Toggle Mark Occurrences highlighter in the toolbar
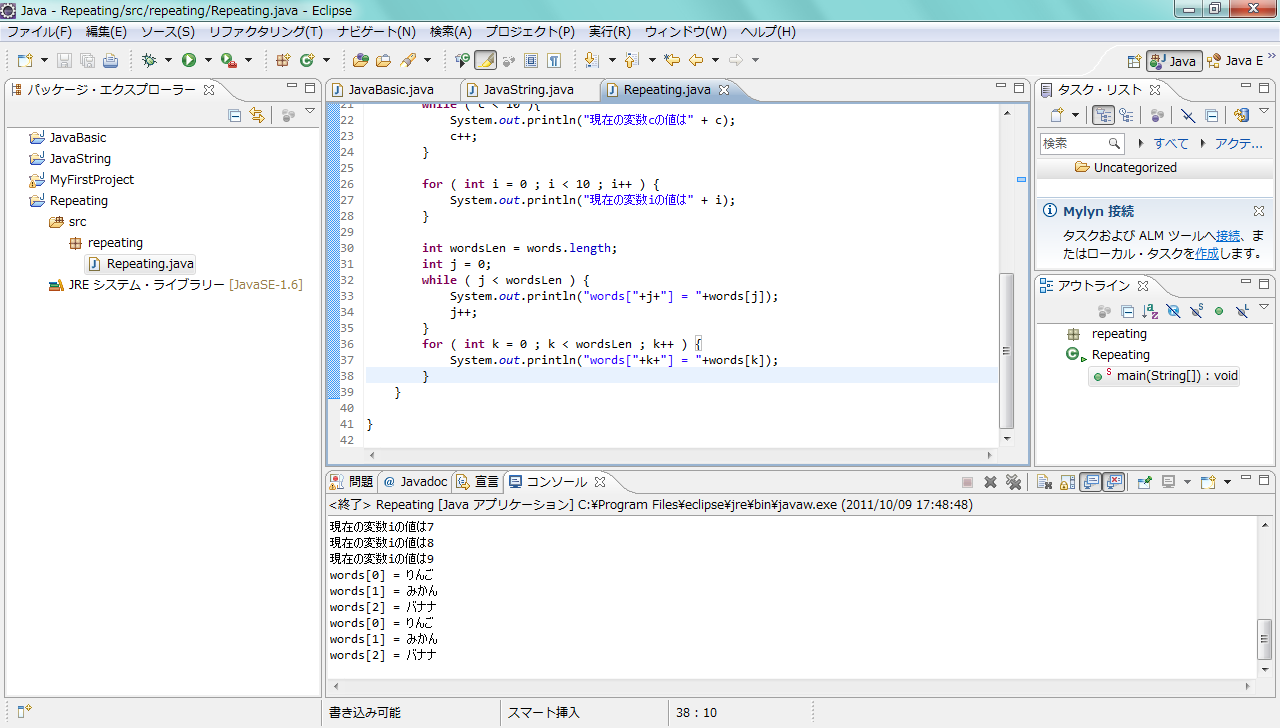The width and height of the screenshot is (1280, 728). click(x=485, y=60)
